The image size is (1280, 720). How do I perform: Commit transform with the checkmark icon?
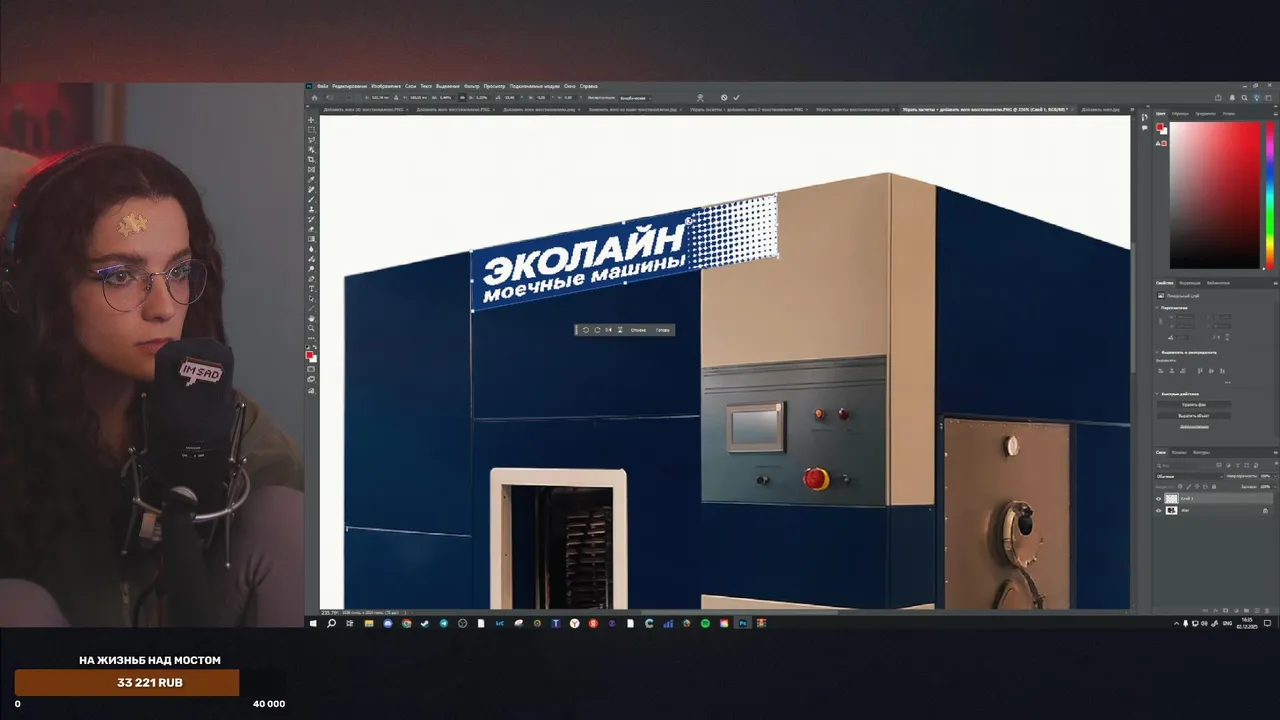[x=736, y=97]
